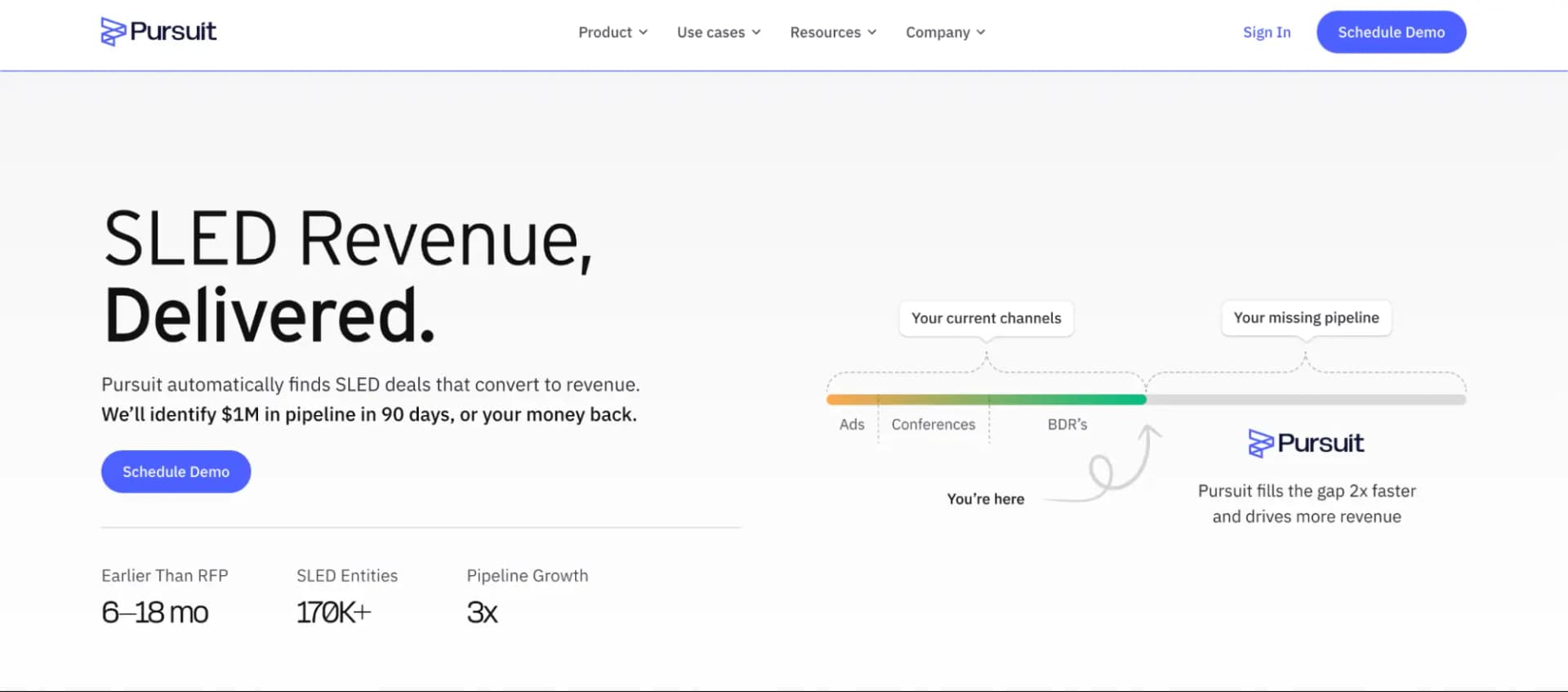Viewport: 1568px width, 692px height.
Task: Open the Use cases menu
Action: [719, 33]
